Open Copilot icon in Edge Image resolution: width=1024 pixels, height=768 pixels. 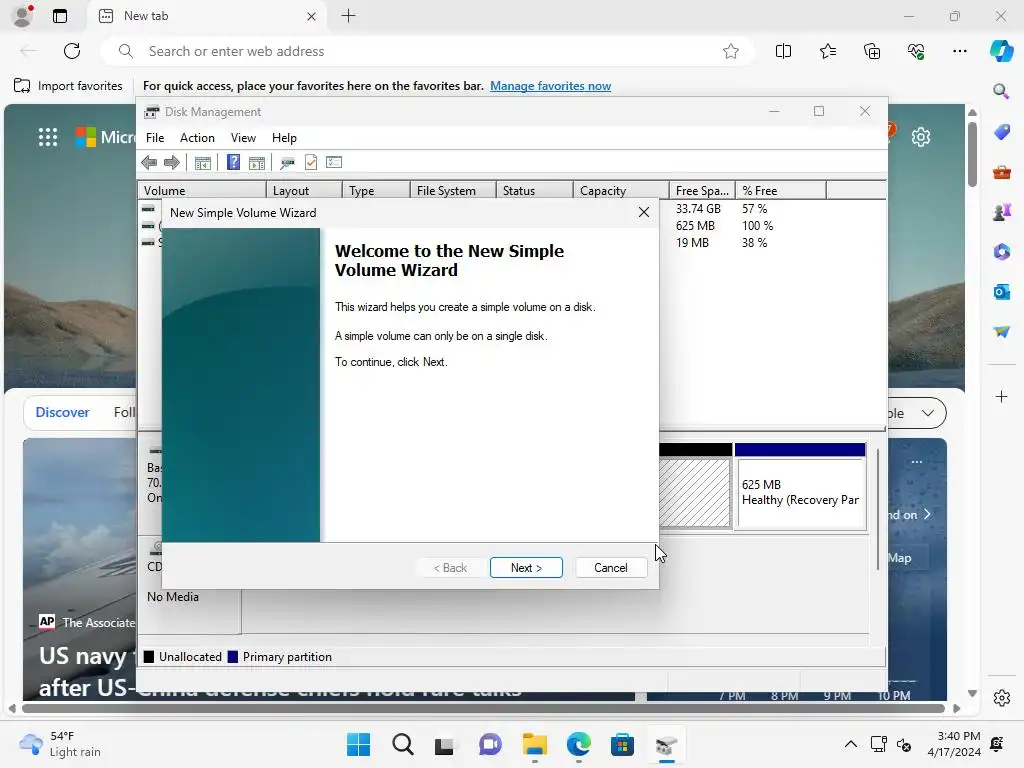pos(1001,51)
